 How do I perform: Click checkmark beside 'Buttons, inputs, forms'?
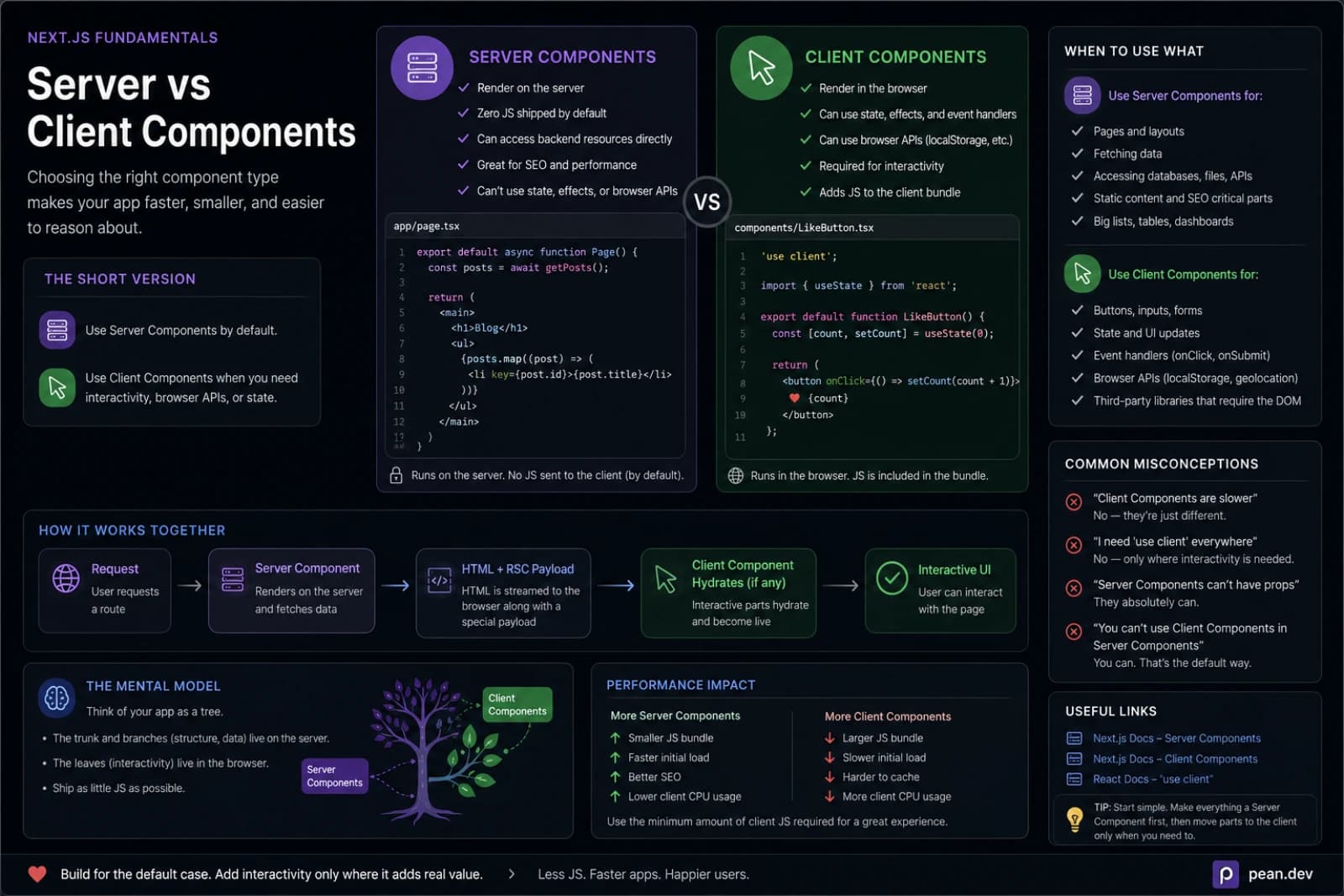pos(1077,310)
